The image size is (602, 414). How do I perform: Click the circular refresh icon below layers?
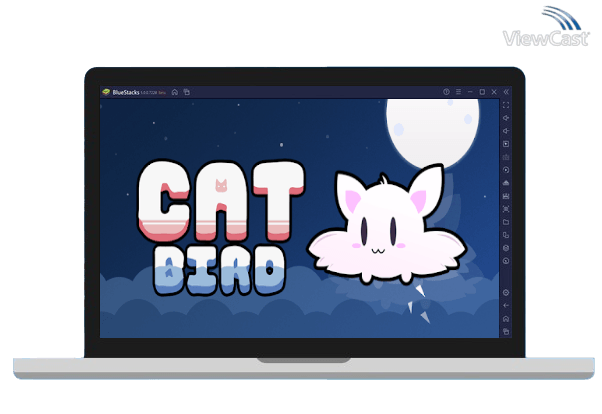(506, 261)
